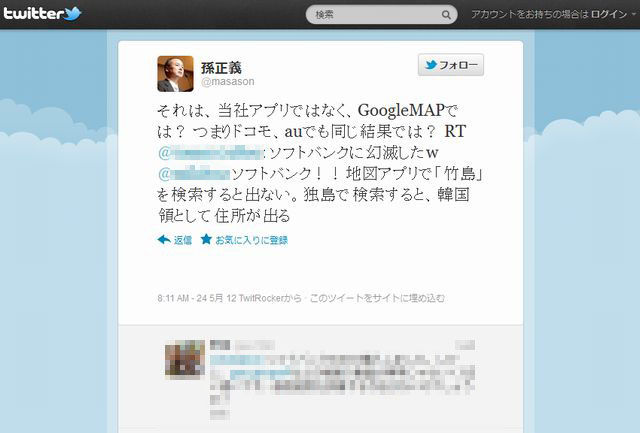Open first blurred @mention in tweet
The width and height of the screenshot is (640, 433).
pos(211,153)
